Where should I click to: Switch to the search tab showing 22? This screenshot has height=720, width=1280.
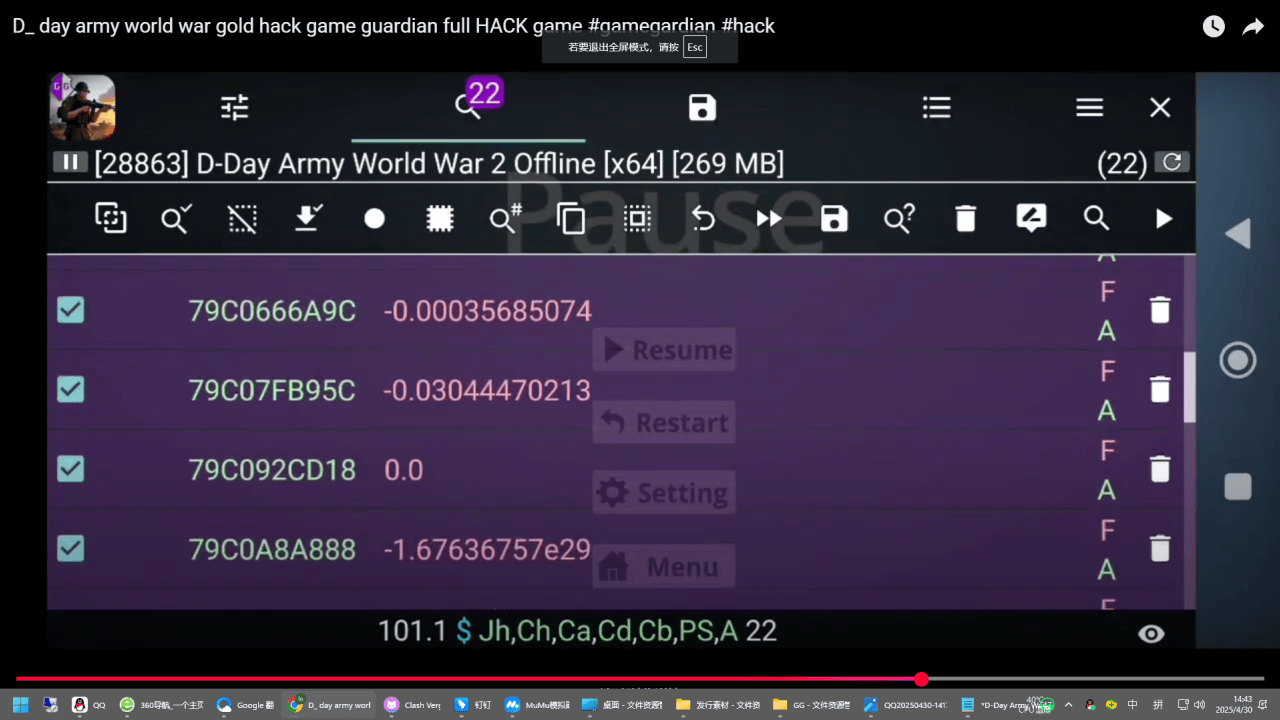468,107
